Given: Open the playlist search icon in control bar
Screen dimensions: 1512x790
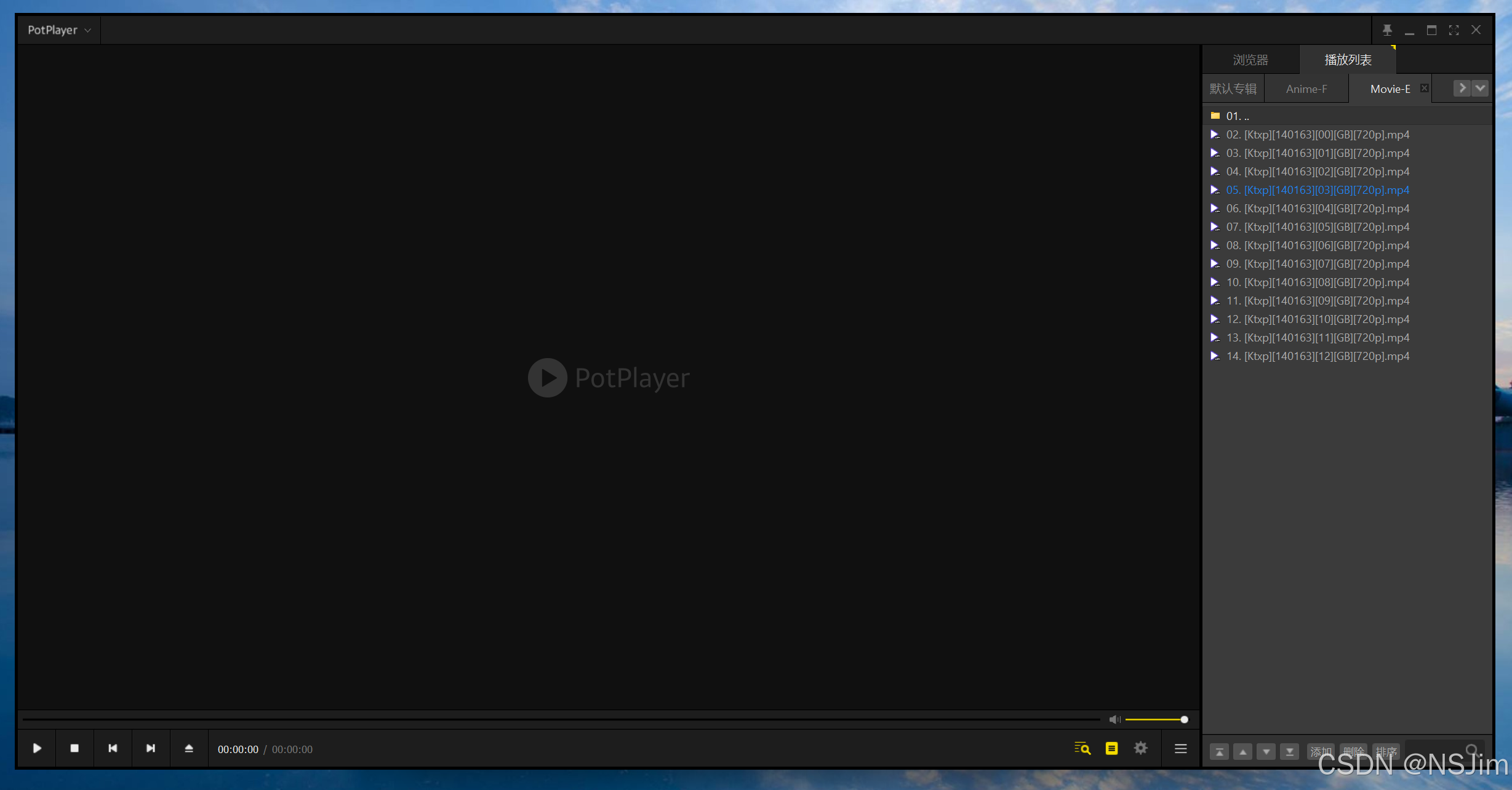Looking at the screenshot, I should (x=1082, y=748).
